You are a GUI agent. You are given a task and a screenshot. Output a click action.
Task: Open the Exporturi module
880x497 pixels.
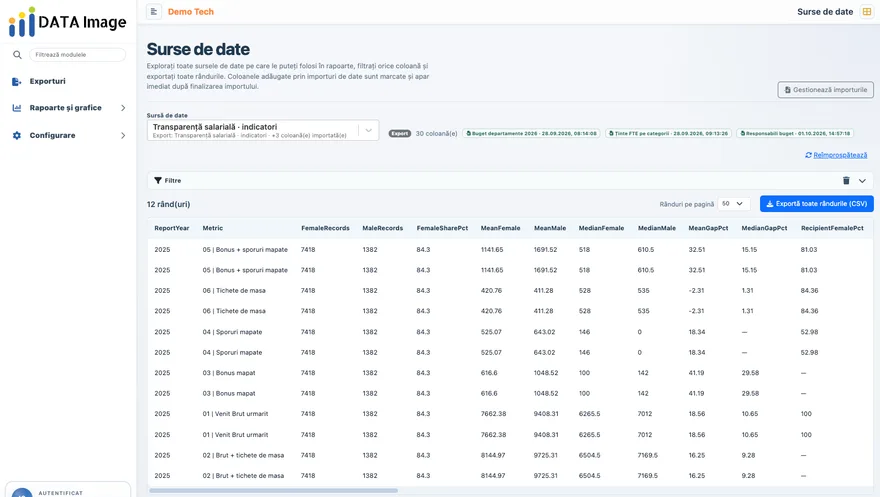coord(47,81)
